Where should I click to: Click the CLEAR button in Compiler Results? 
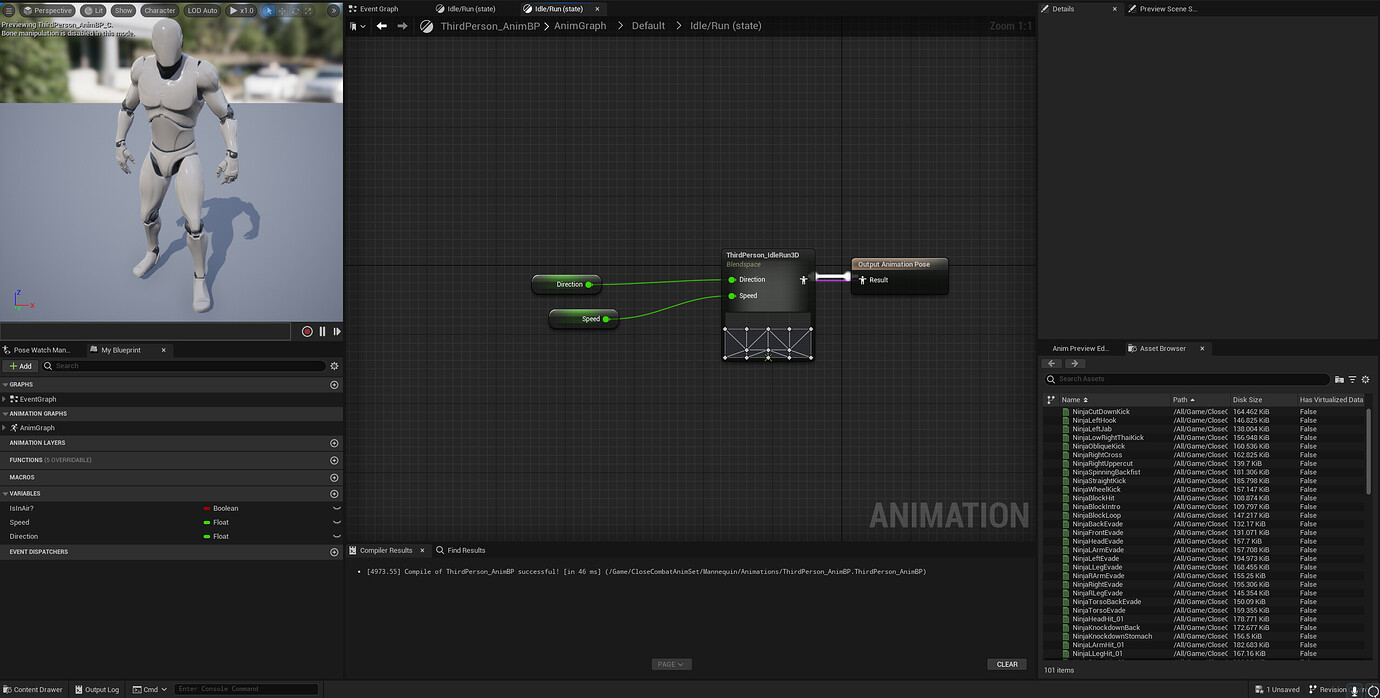click(1007, 664)
